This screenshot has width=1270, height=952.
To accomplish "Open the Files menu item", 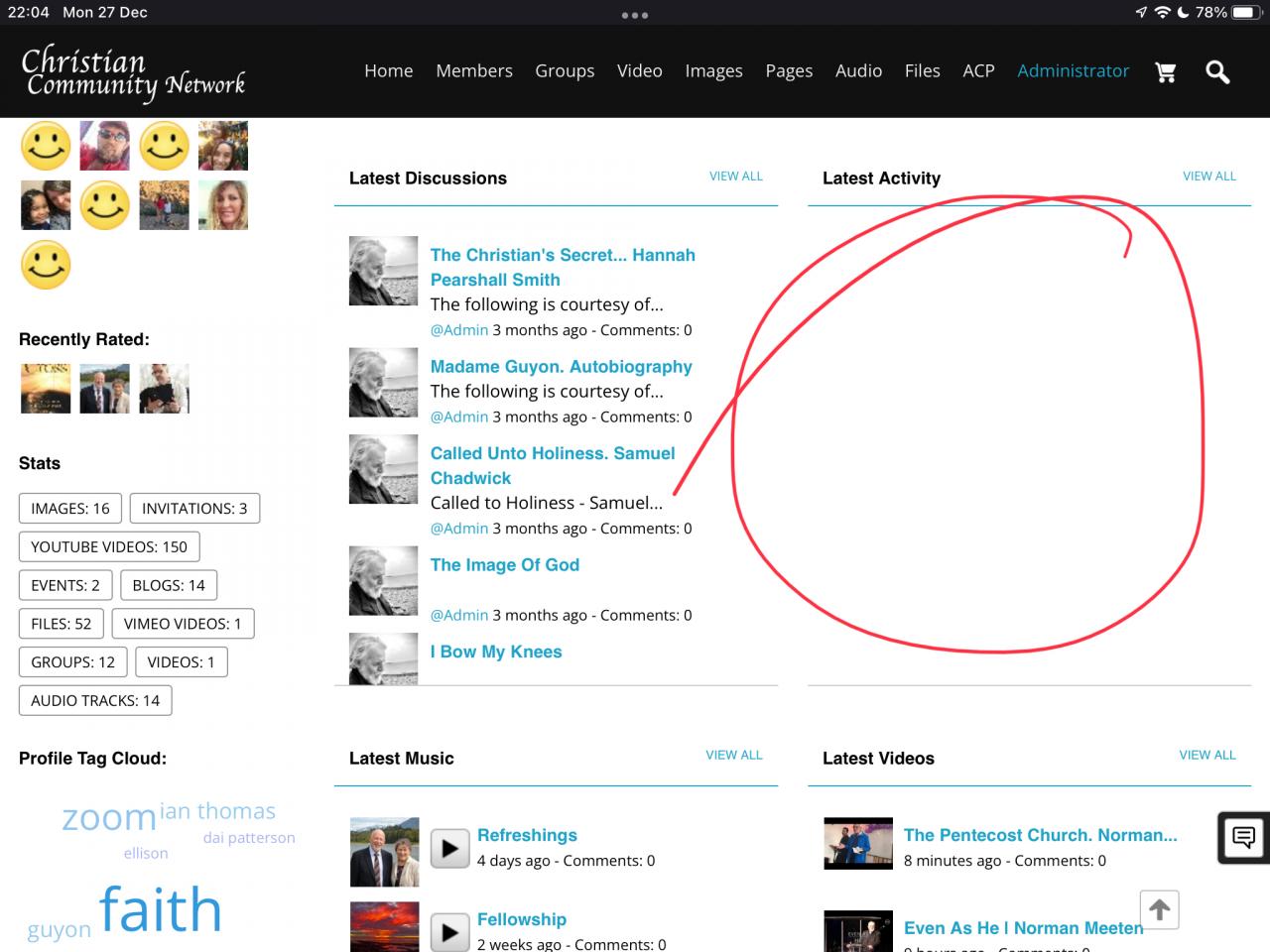I will click(923, 70).
